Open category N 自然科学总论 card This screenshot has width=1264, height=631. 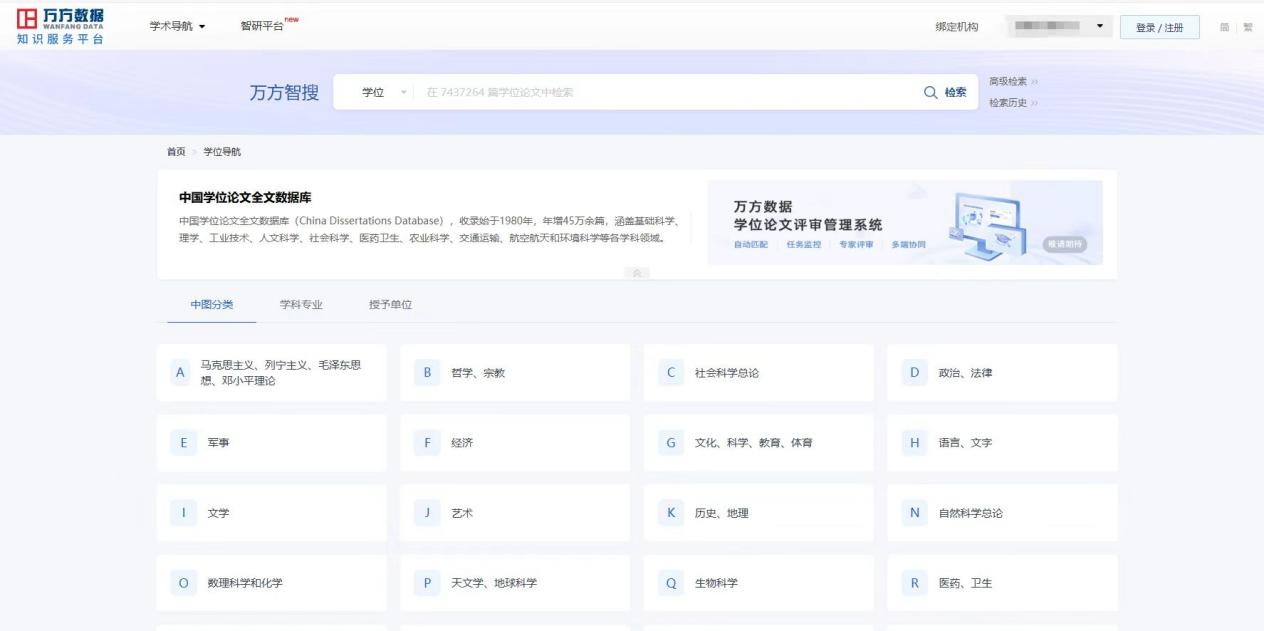click(x=1002, y=513)
